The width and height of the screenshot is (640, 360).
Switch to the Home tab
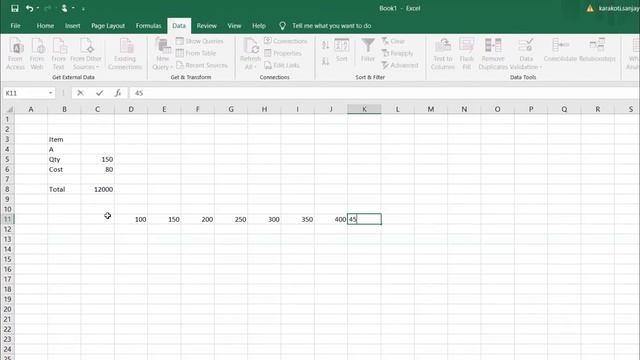pyautogui.click(x=45, y=26)
